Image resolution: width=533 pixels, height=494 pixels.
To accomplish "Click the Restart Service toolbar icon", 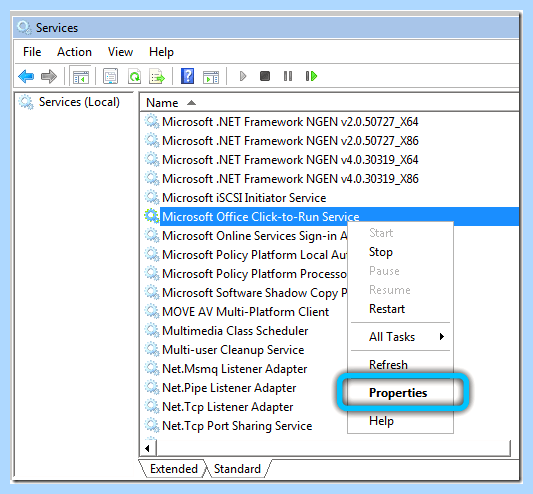I will (311, 76).
